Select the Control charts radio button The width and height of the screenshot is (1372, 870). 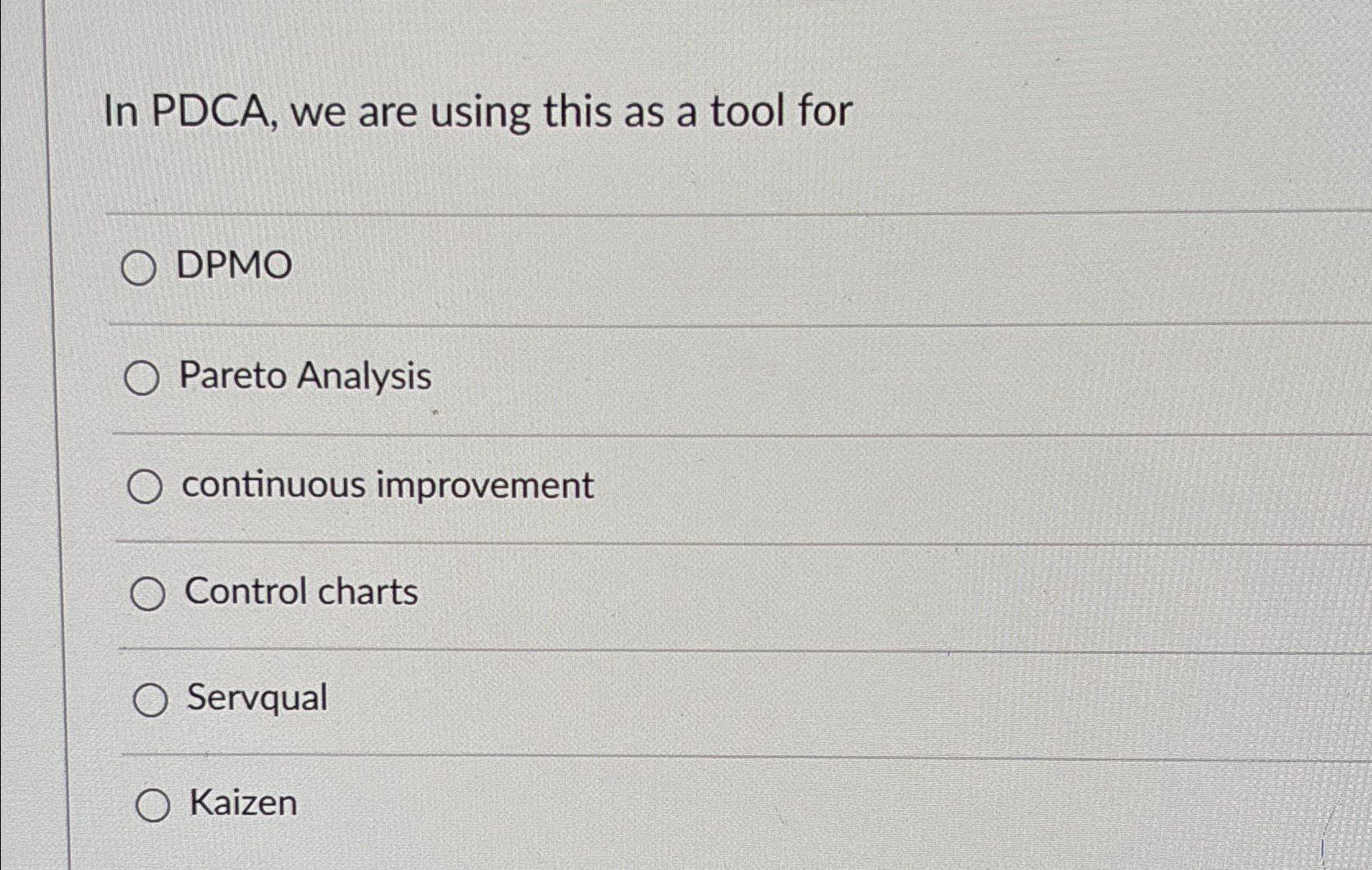pyautogui.click(x=149, y=593)
